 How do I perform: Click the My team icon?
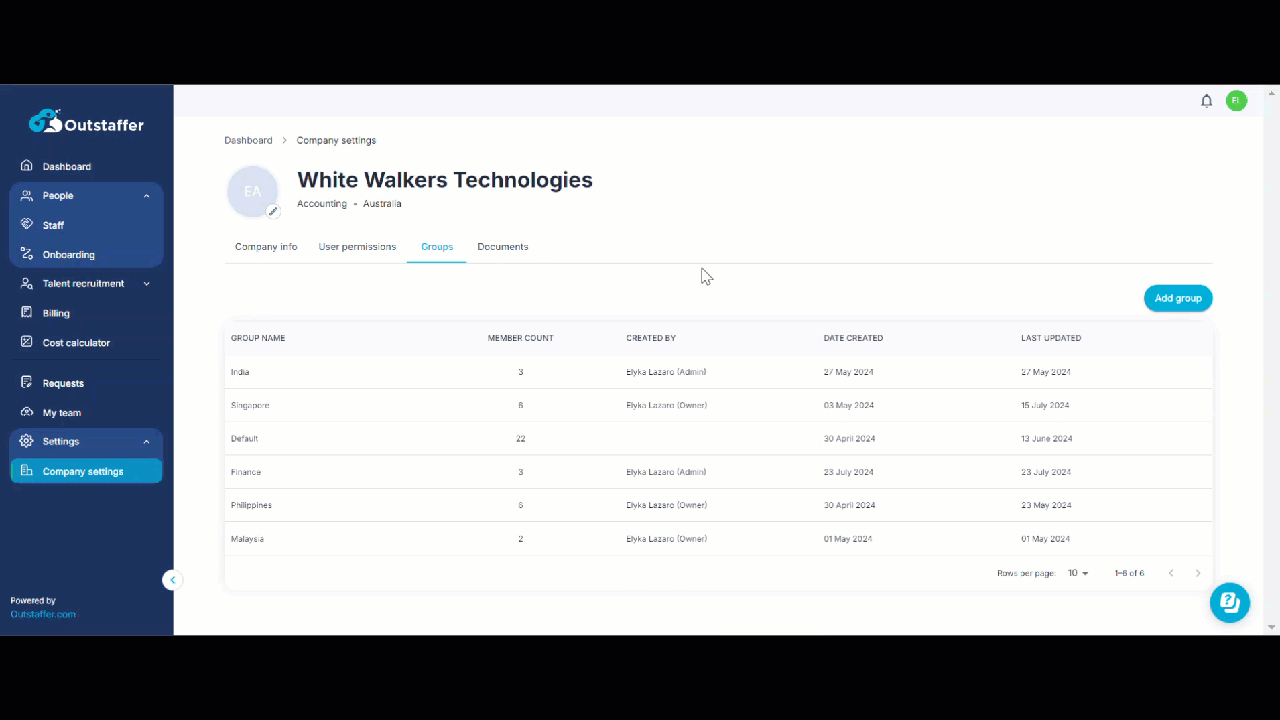pyautogui.click(x=27, y=412)
